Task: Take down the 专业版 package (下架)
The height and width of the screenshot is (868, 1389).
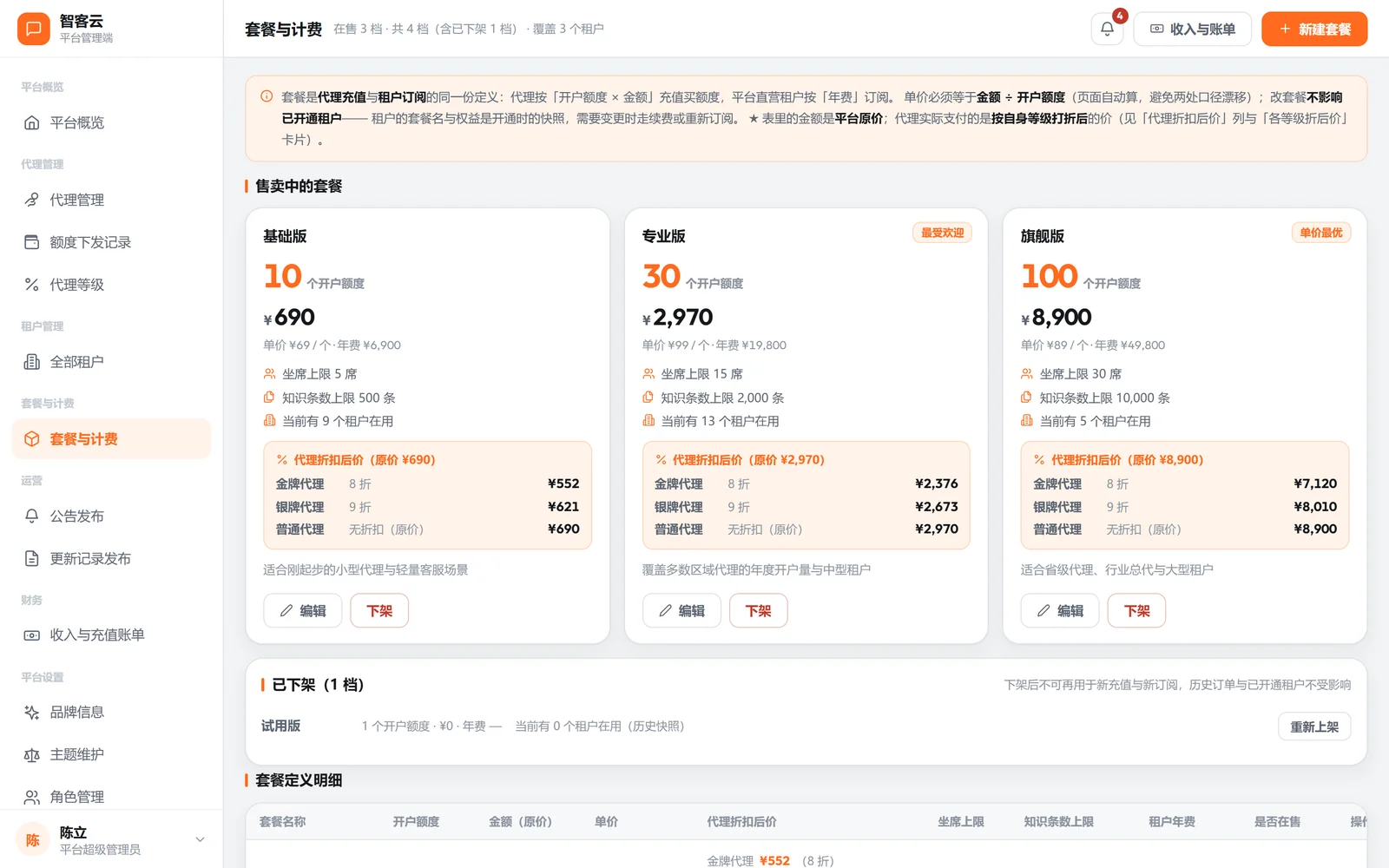Action: [x=758, y=611]
